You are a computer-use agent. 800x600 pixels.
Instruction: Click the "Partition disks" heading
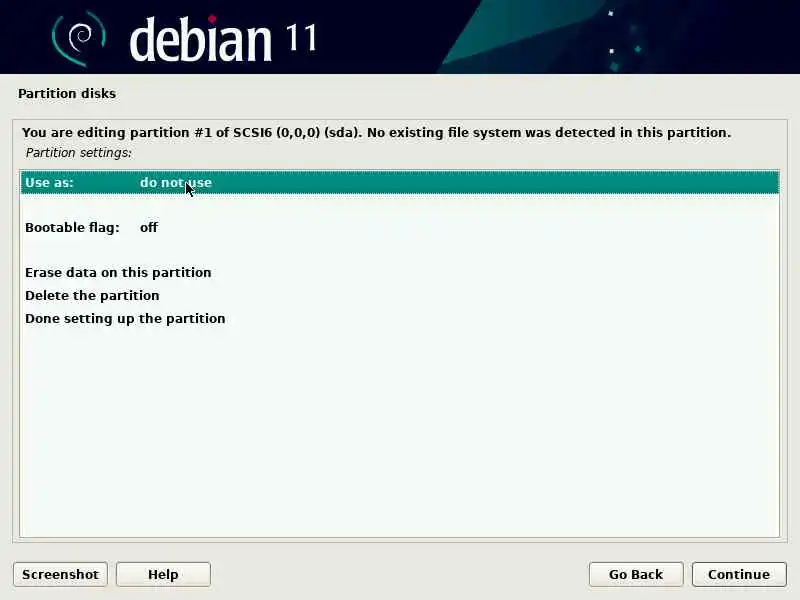pos(67,93)
